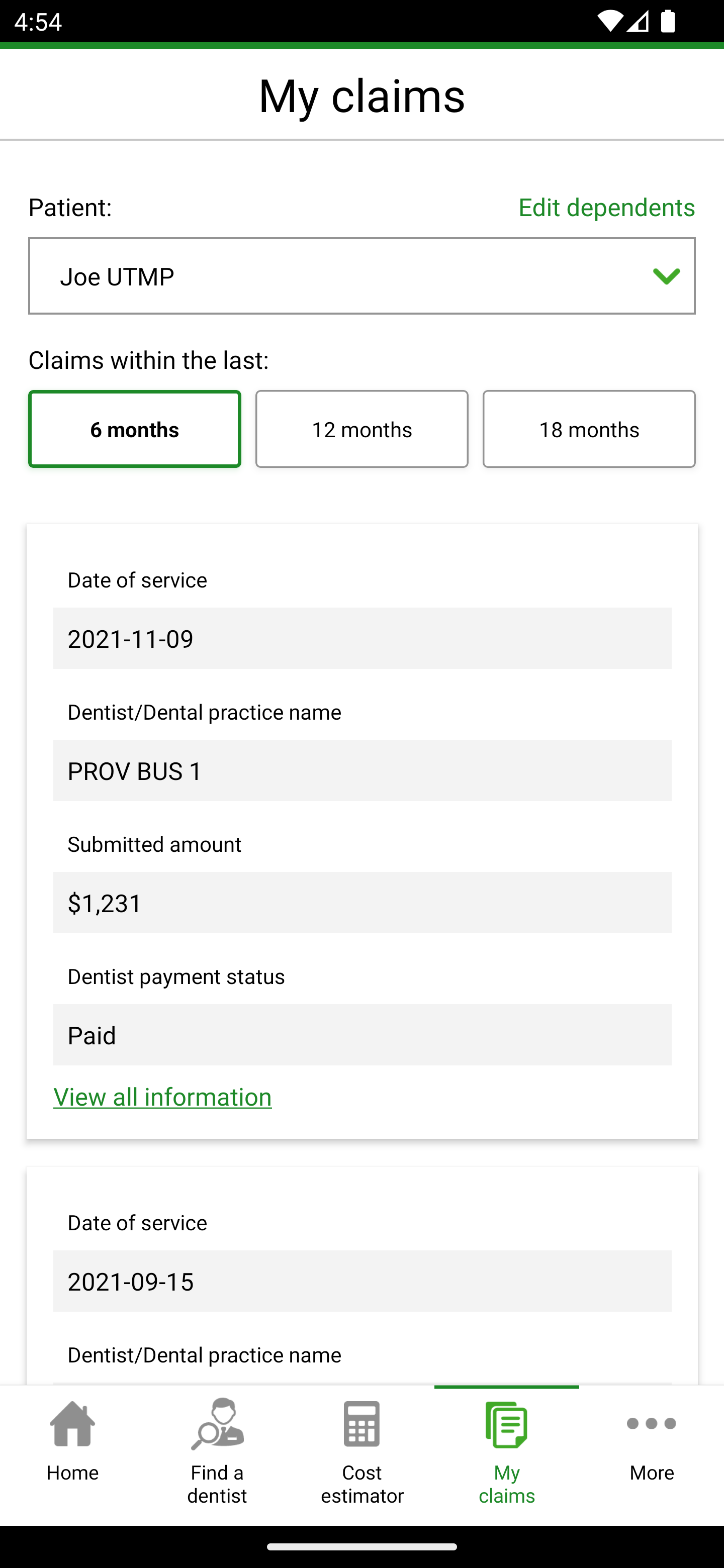
Task: Tap the Home house icon
Action: coord(72,1424)
